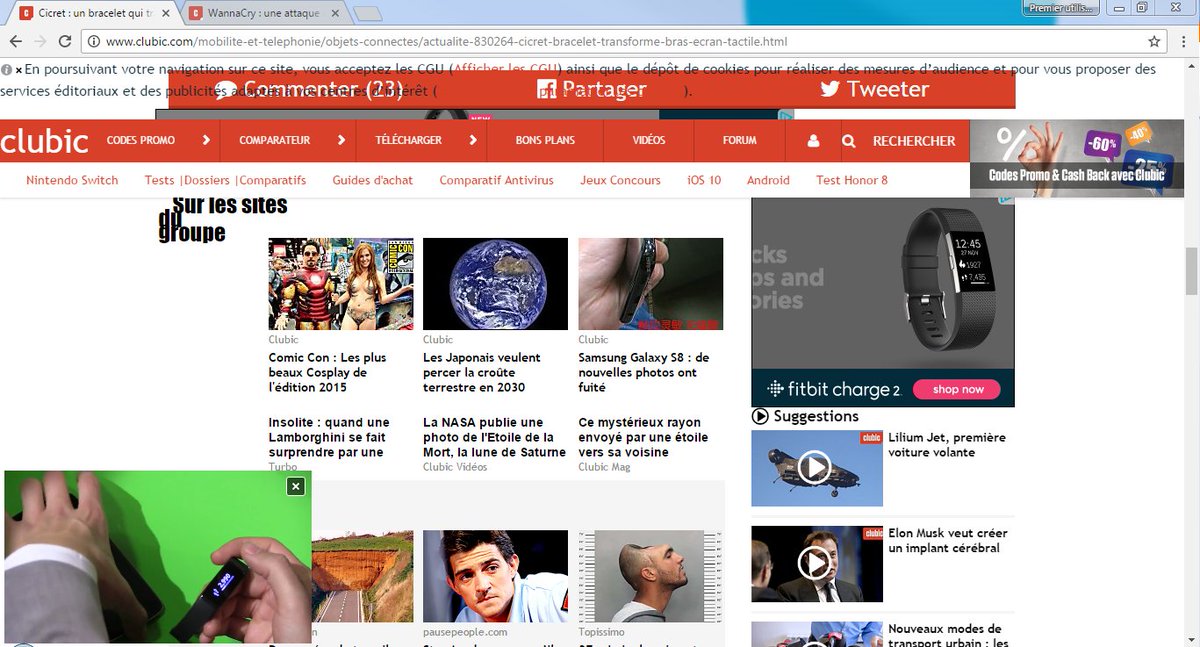Click the browser forward arrow
The height and width of the screenshot is (647, 1200).
(40, 41)
